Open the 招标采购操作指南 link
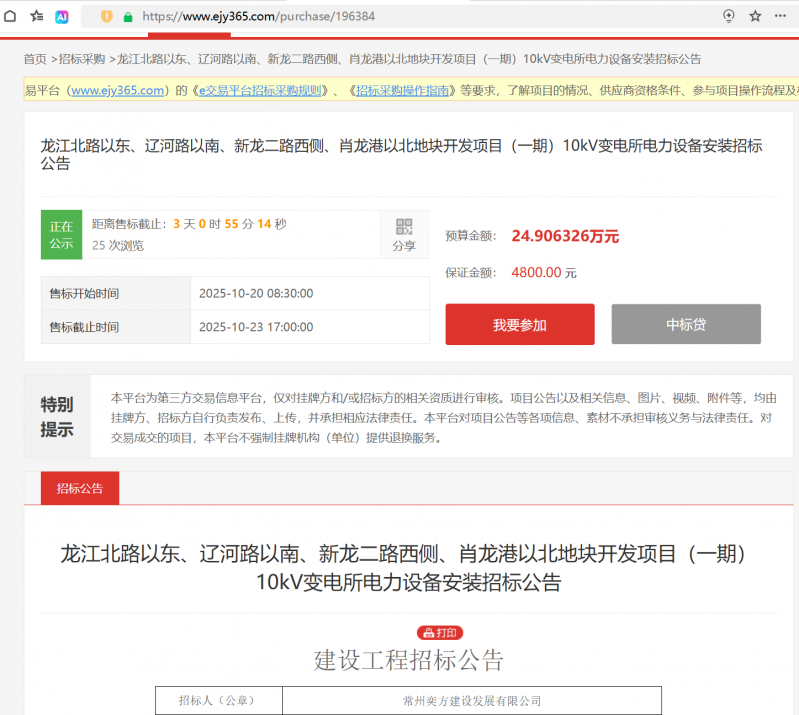The height and width of the screenshot is (715, 799). pos(402,90)
